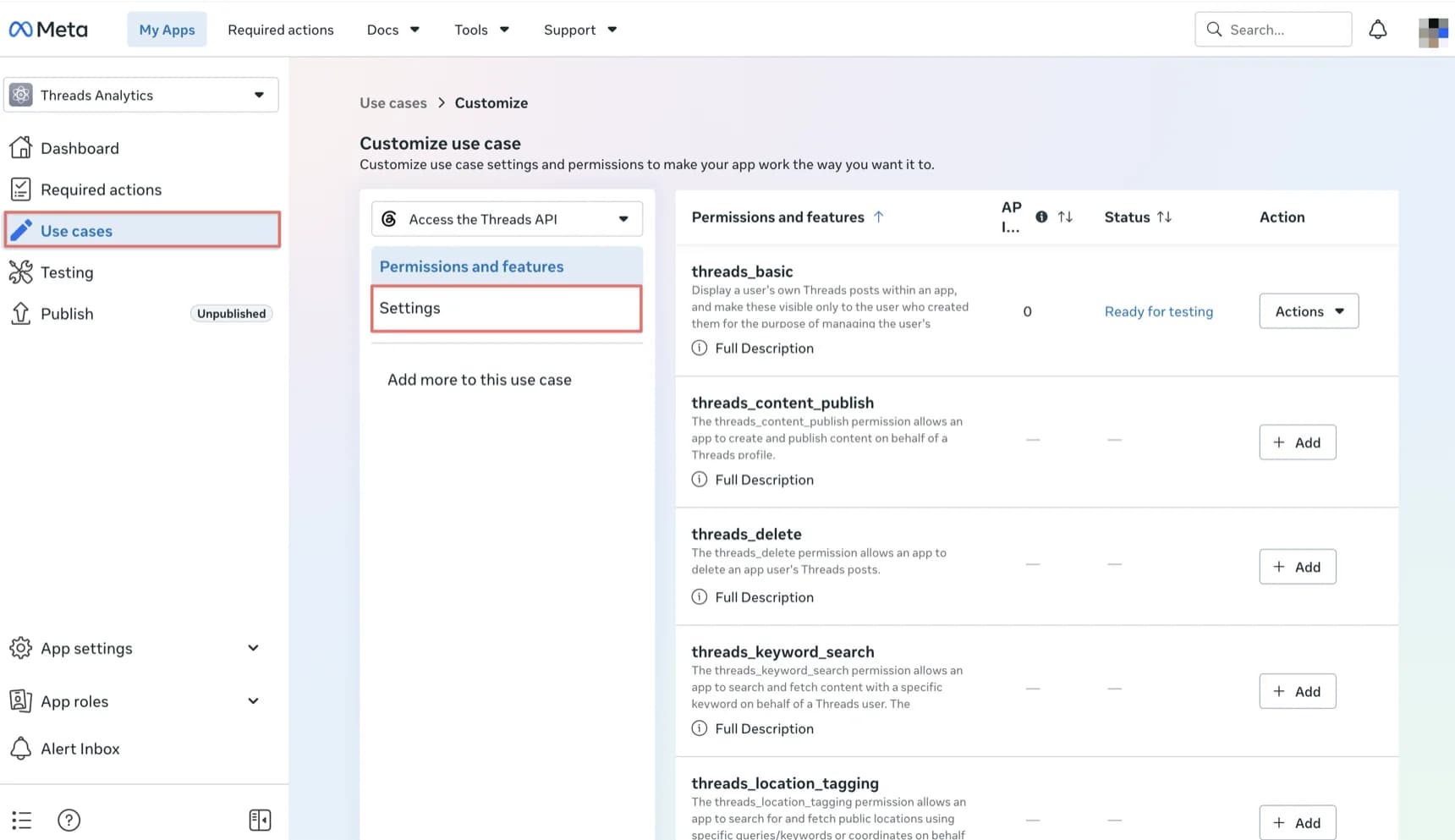Click the search magnifier icon
This screenshot has width=1455, height=840.
tap(1214, 30)
